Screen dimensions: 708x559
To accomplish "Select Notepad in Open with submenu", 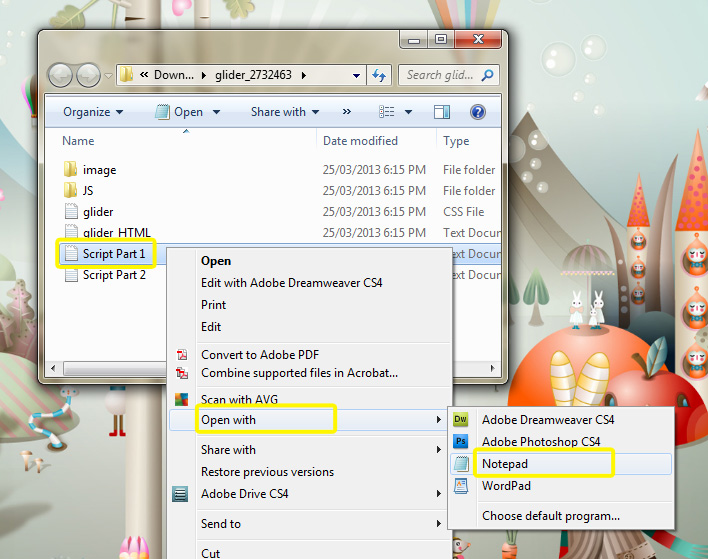I will click(504, 464).
